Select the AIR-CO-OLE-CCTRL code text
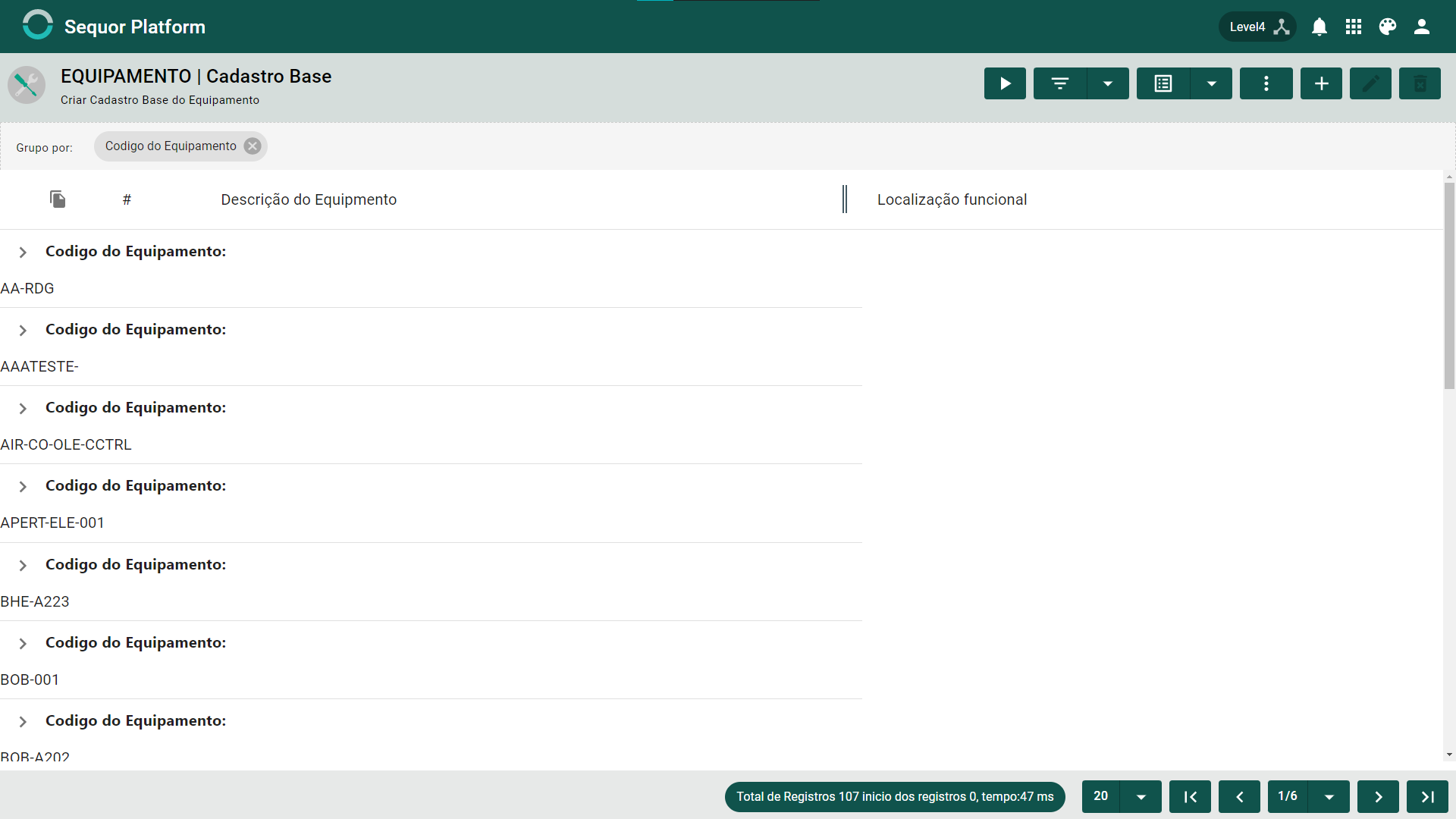1456x819 pixels. tap(66, 445)
